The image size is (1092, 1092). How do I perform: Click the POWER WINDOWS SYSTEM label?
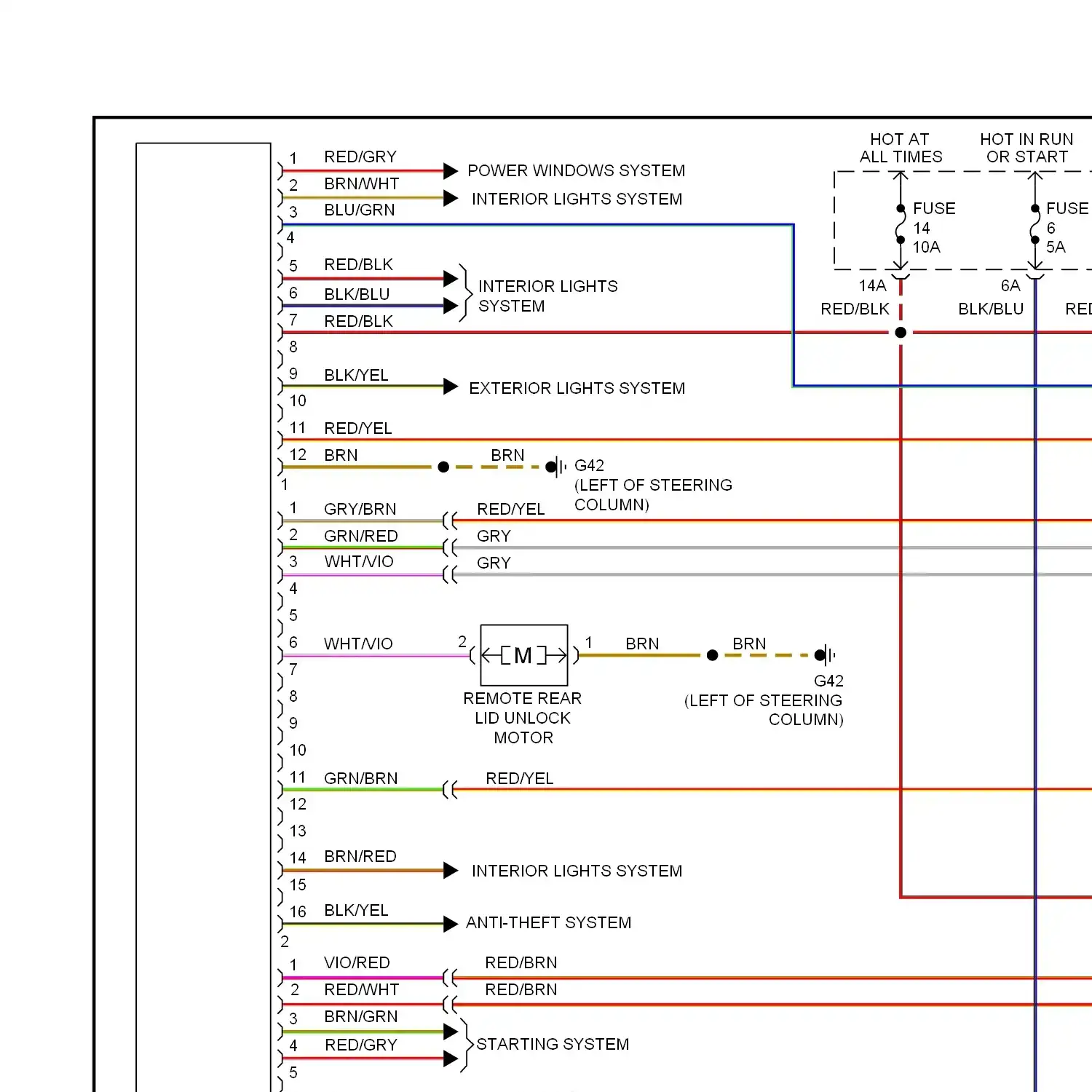pos(576,170)
